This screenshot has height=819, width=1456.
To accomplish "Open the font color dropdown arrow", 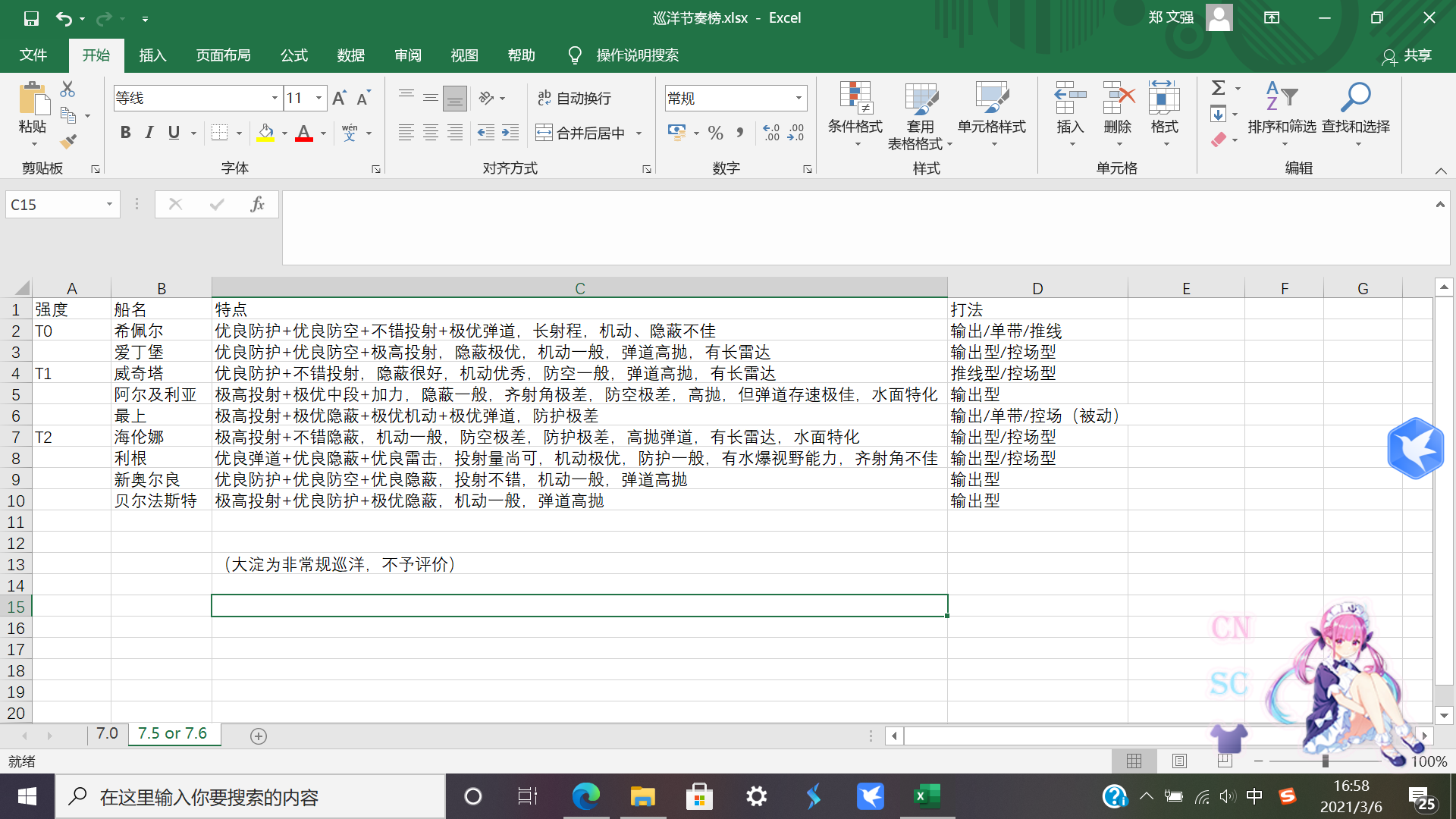I will (323, 133).
